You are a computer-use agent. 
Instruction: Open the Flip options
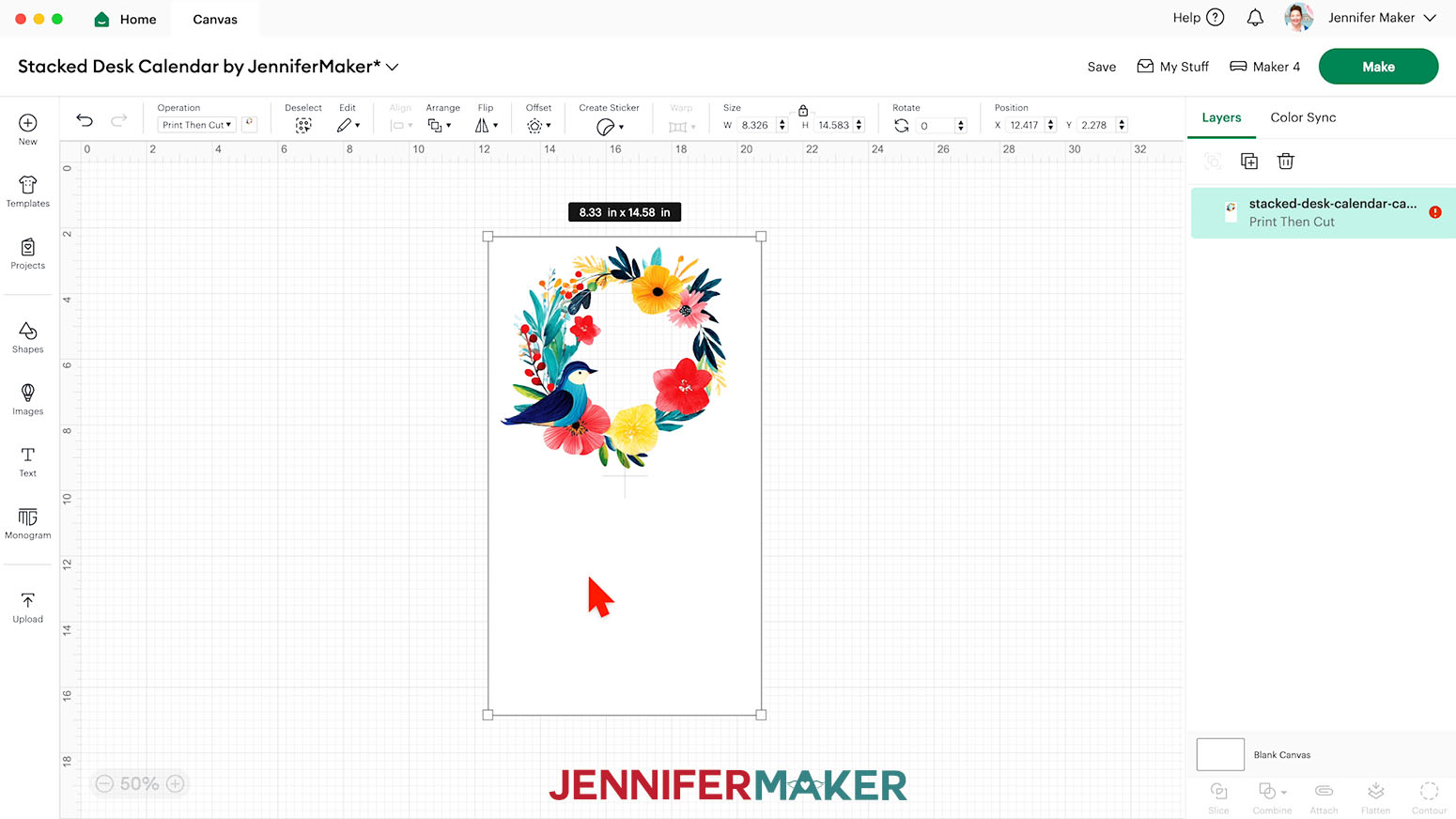tap(486, 125)
